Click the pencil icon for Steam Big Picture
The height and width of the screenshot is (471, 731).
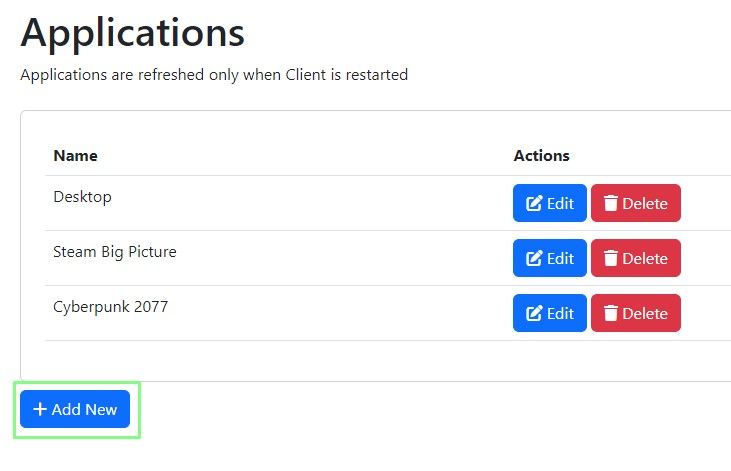click(535, 258)
